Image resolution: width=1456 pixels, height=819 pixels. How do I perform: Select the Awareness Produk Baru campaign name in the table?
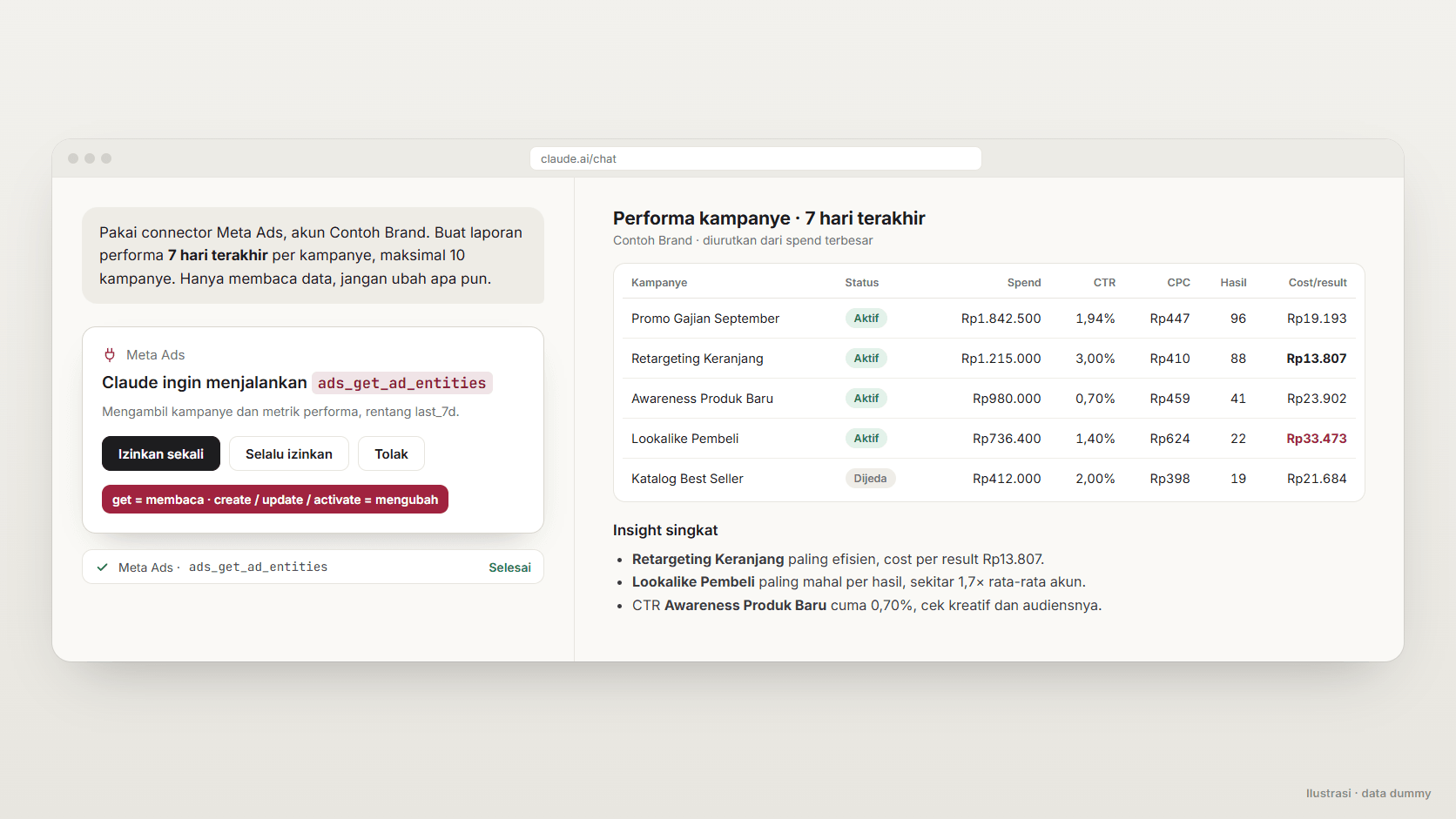coord(702,399)
